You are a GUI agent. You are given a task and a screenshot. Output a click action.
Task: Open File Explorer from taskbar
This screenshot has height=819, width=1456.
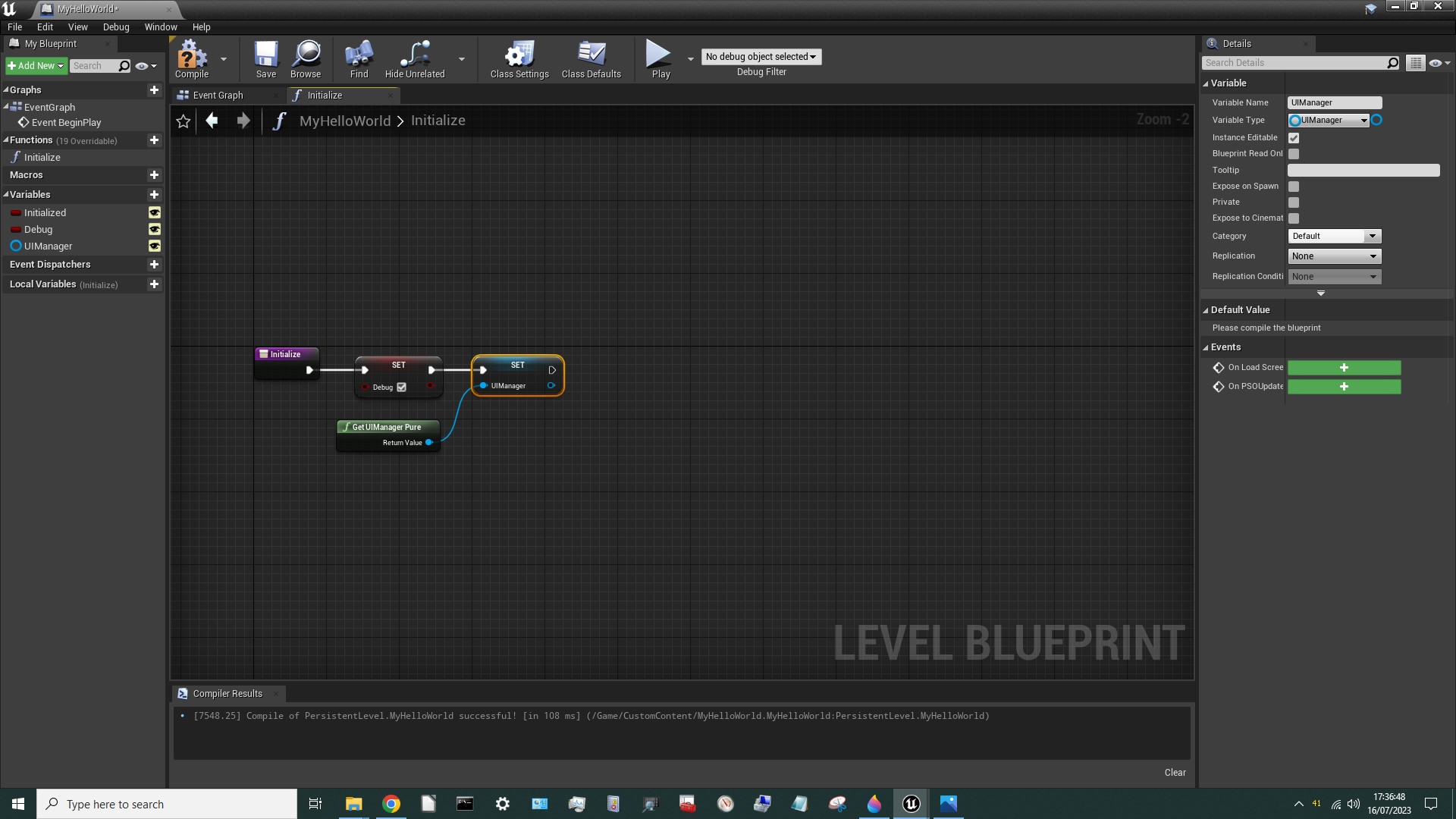pos(353,804)
